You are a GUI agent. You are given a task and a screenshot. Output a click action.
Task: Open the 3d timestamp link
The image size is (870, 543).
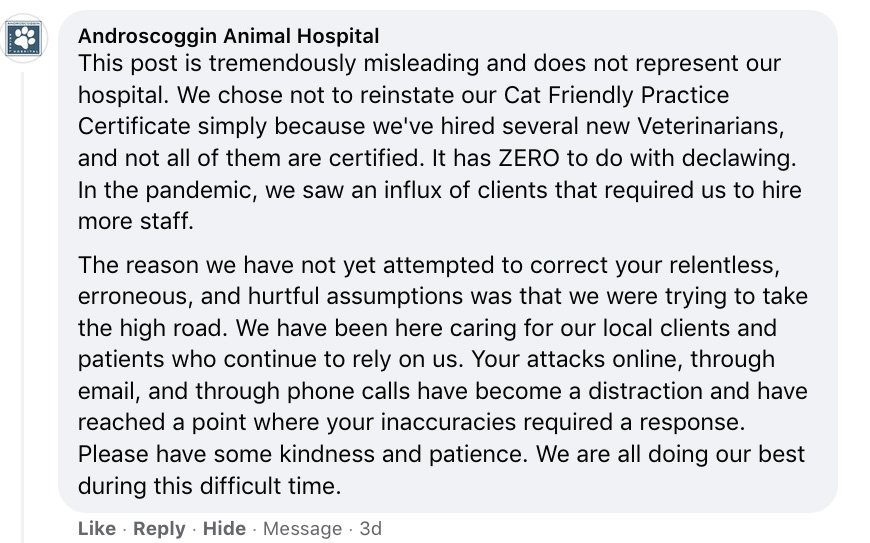tap(371, 529)
